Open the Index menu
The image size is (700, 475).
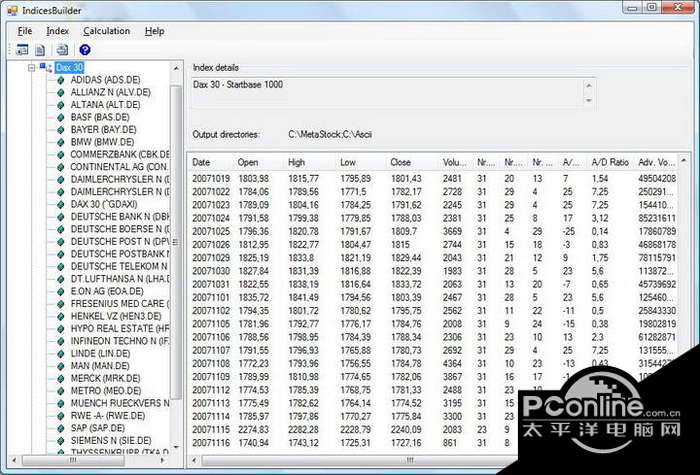point(58,31)
